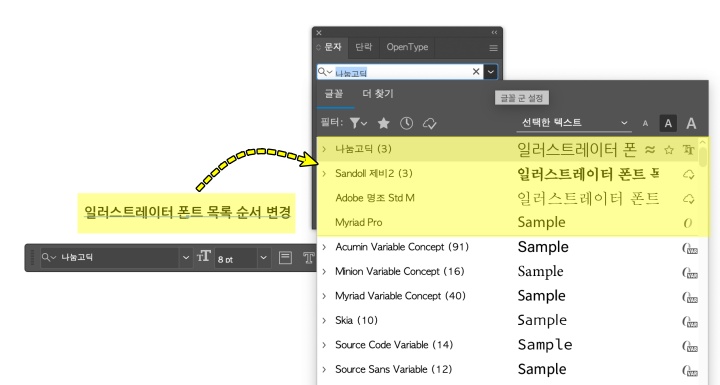Click variable font icon on Source Sans Variable
This screenshot has height=385, width=720.
690,370
